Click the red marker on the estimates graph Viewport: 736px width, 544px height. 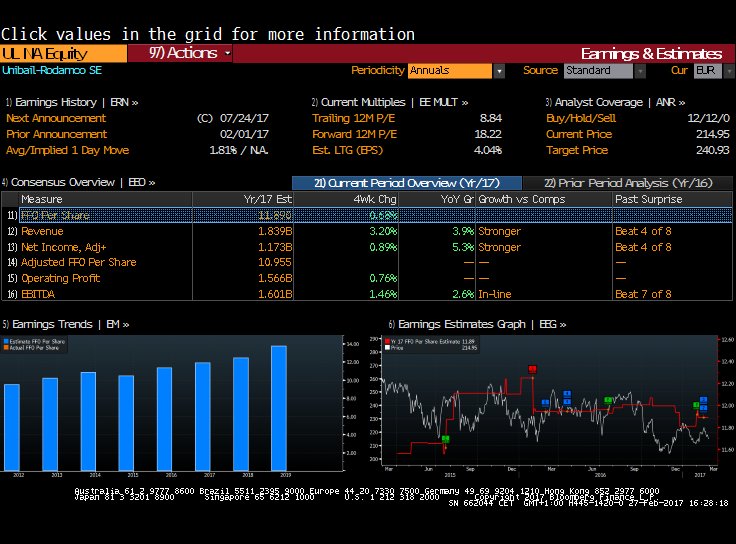[532, 369]
